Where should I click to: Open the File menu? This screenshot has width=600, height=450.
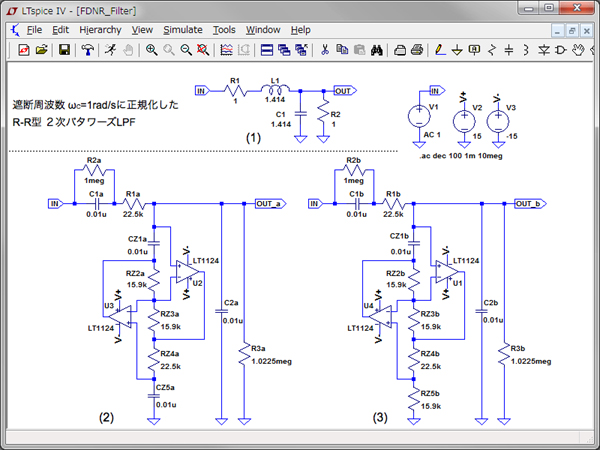pos(35,30)
